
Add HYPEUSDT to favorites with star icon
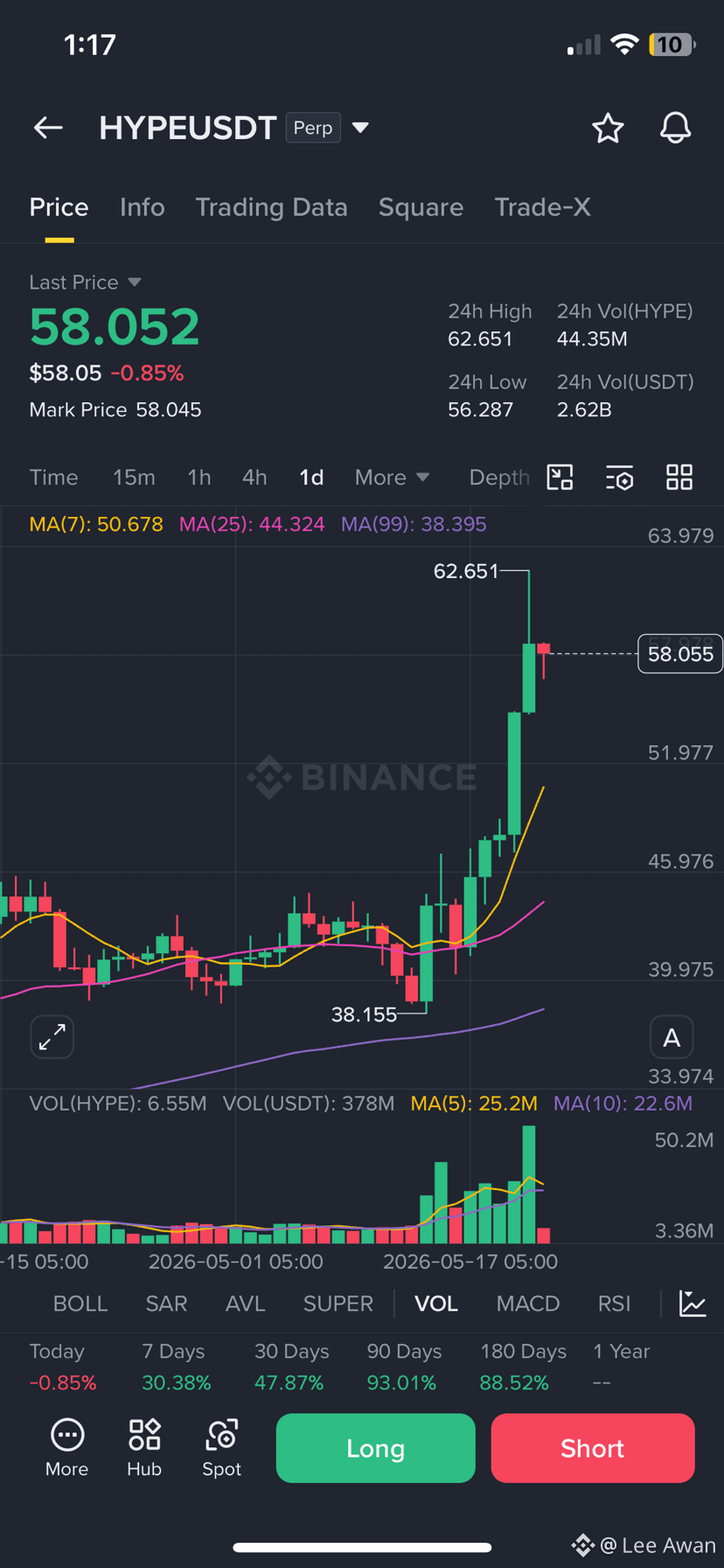[x=608, y=128]
